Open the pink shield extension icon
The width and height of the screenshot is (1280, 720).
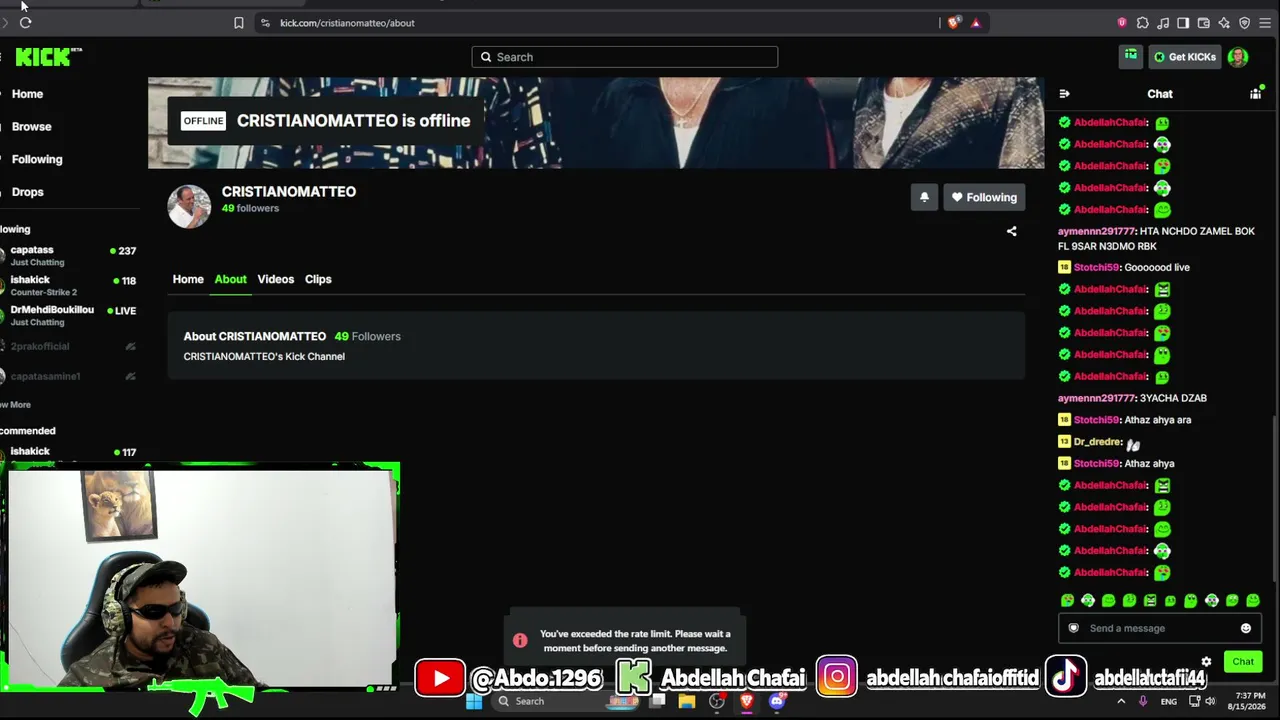[x=1122, y=23]
